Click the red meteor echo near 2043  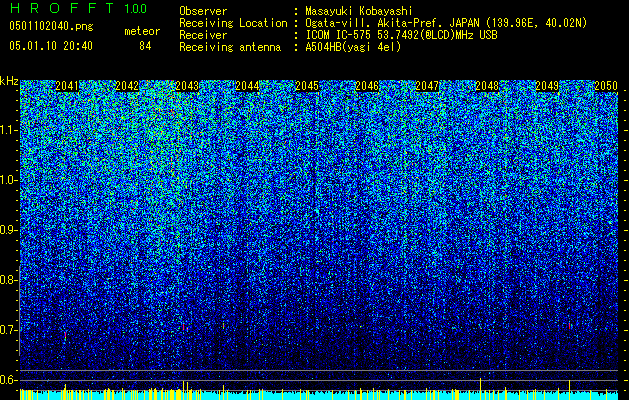pyautogui.click(x=184, y=327)
